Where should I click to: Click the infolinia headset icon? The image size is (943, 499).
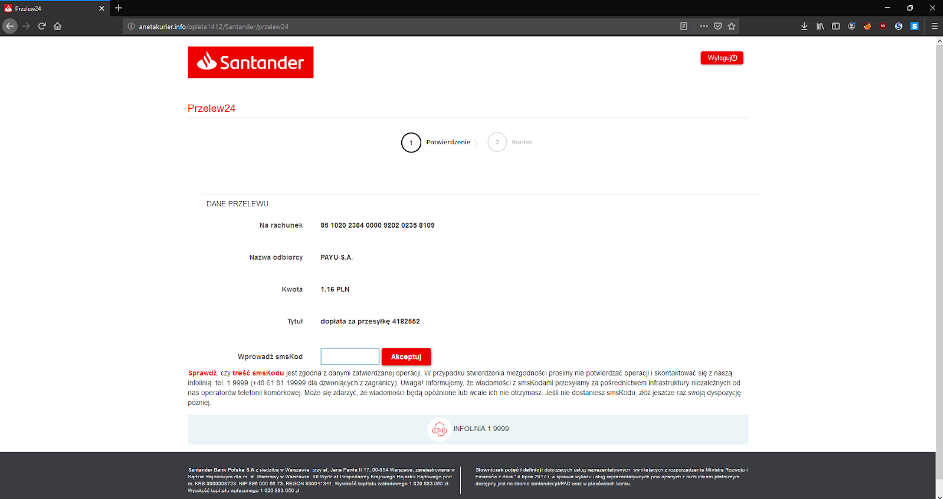click(439, 429)
